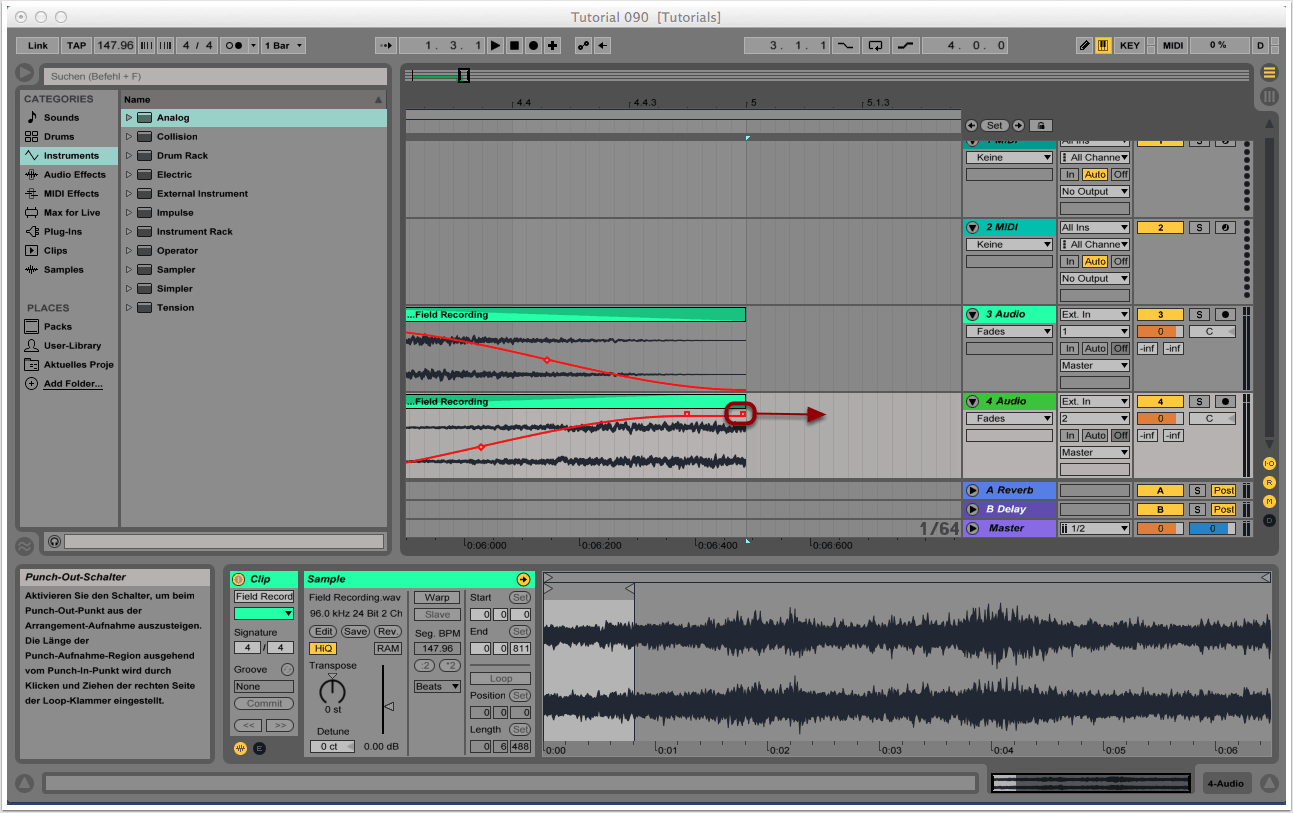This screenshot has width=1293, height=813.
Task: Toggle the HiQ switch in Sample box
Action: tap(322, 648)
